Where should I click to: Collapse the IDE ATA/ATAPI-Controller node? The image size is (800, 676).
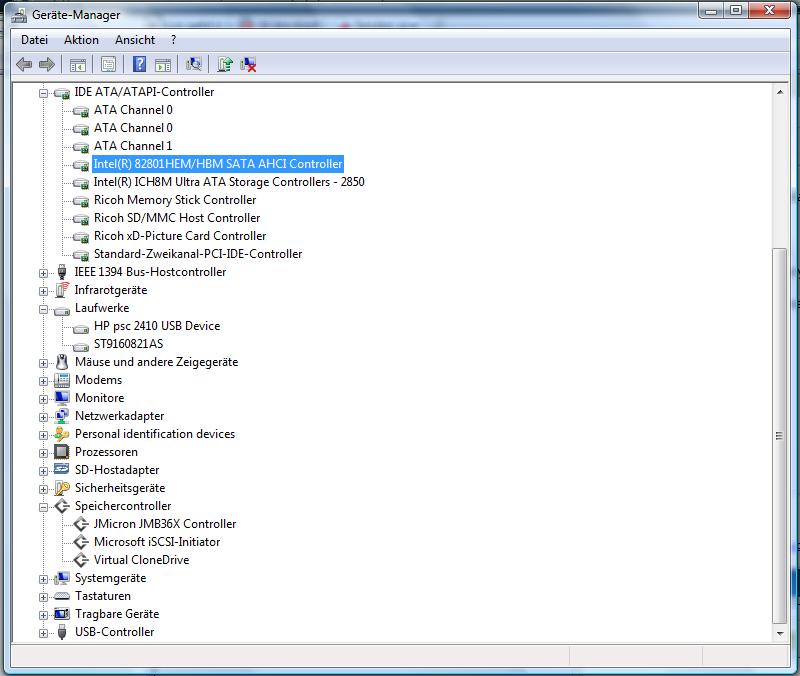click(43, 93)
